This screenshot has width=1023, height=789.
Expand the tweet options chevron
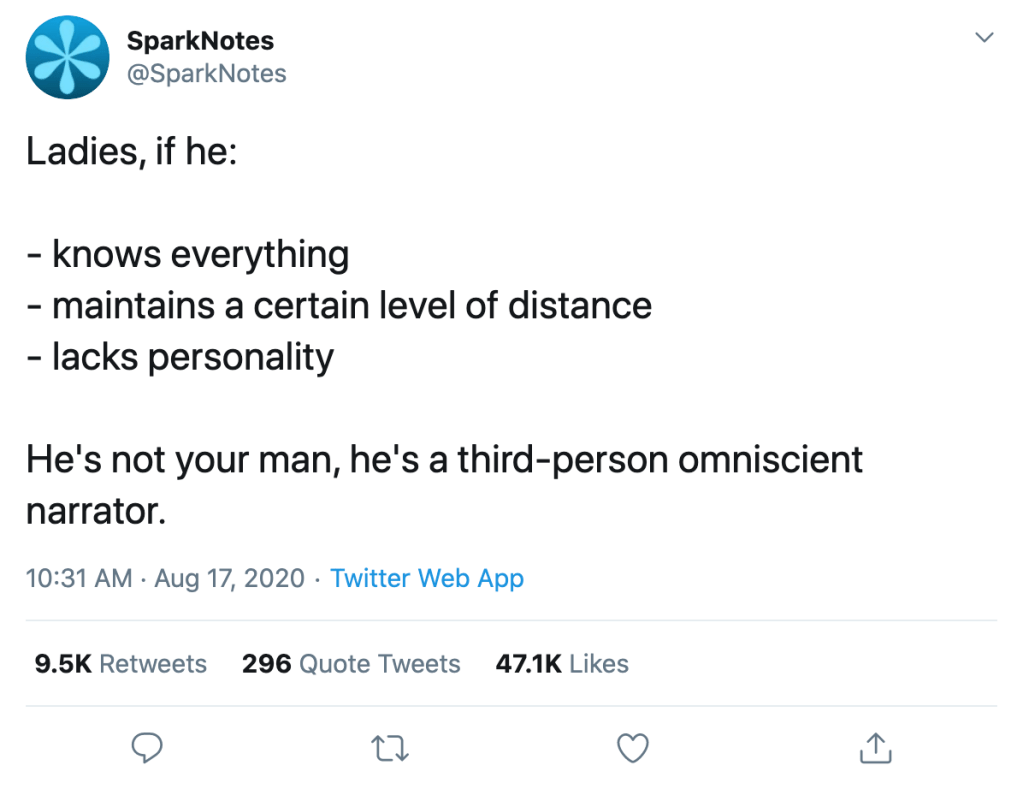point(984,38)
